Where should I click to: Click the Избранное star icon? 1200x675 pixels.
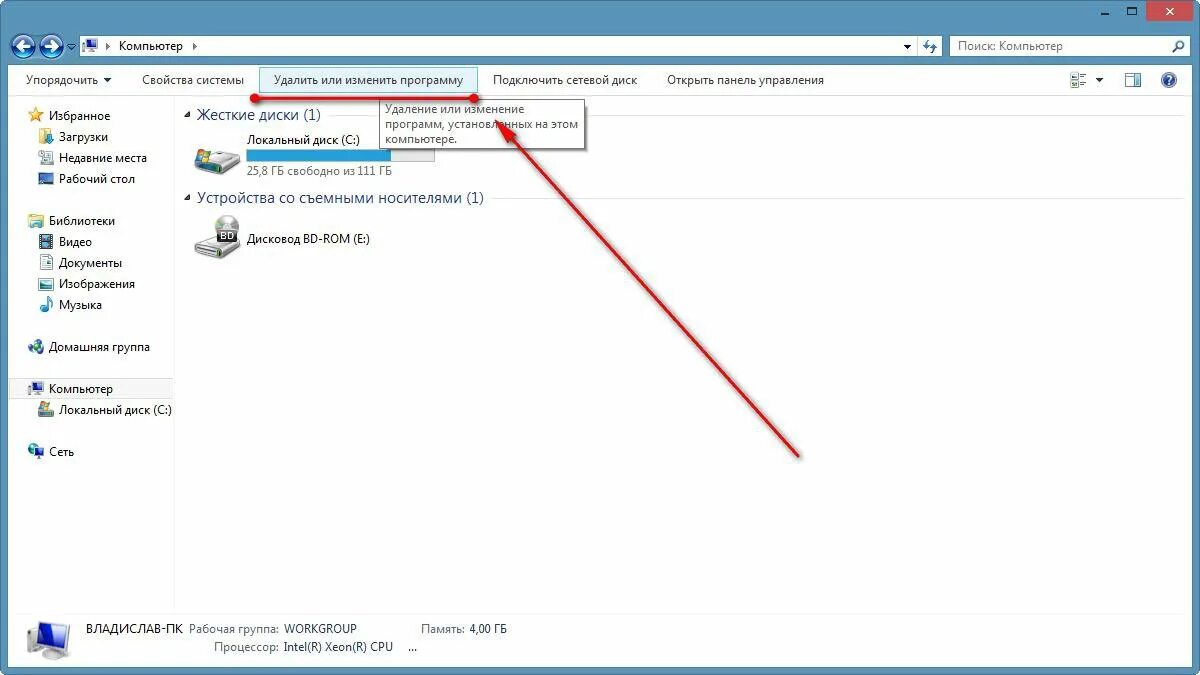pyautogui.click(x=36, y=115)
